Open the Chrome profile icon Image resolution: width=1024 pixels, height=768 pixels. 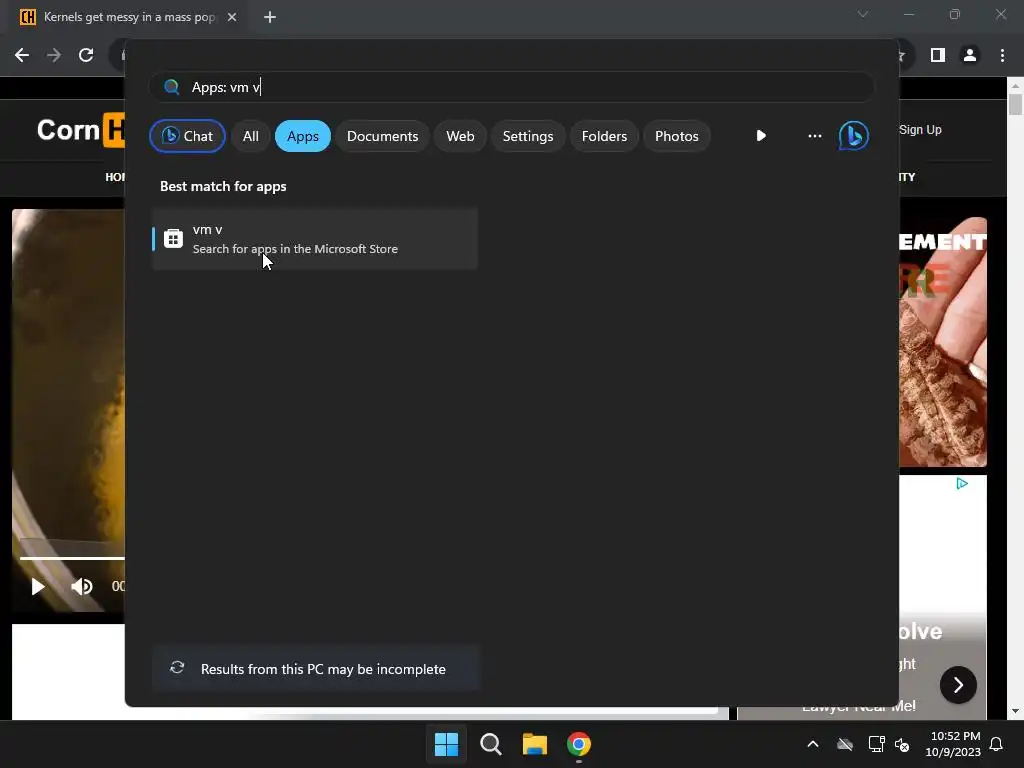pyautogui.click(x=970, y=55)
